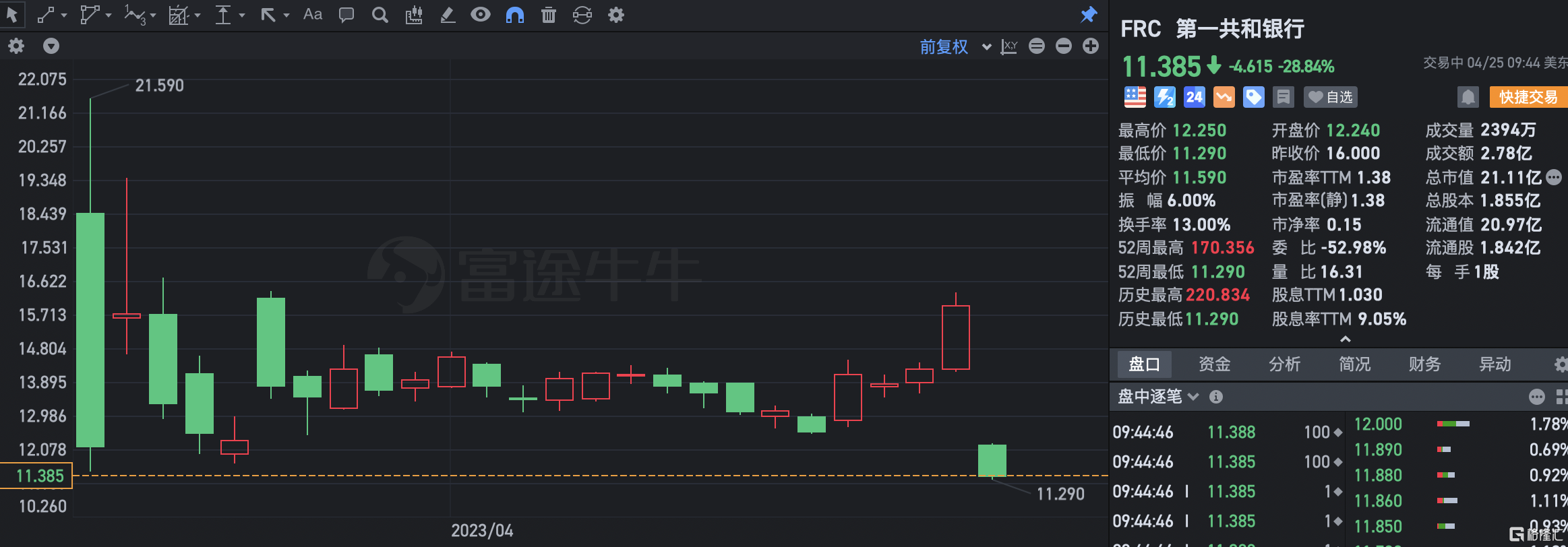This screenshot has height=547, width=1568.
Task: Select the eraser drawing tool
Action: (448, 15)
